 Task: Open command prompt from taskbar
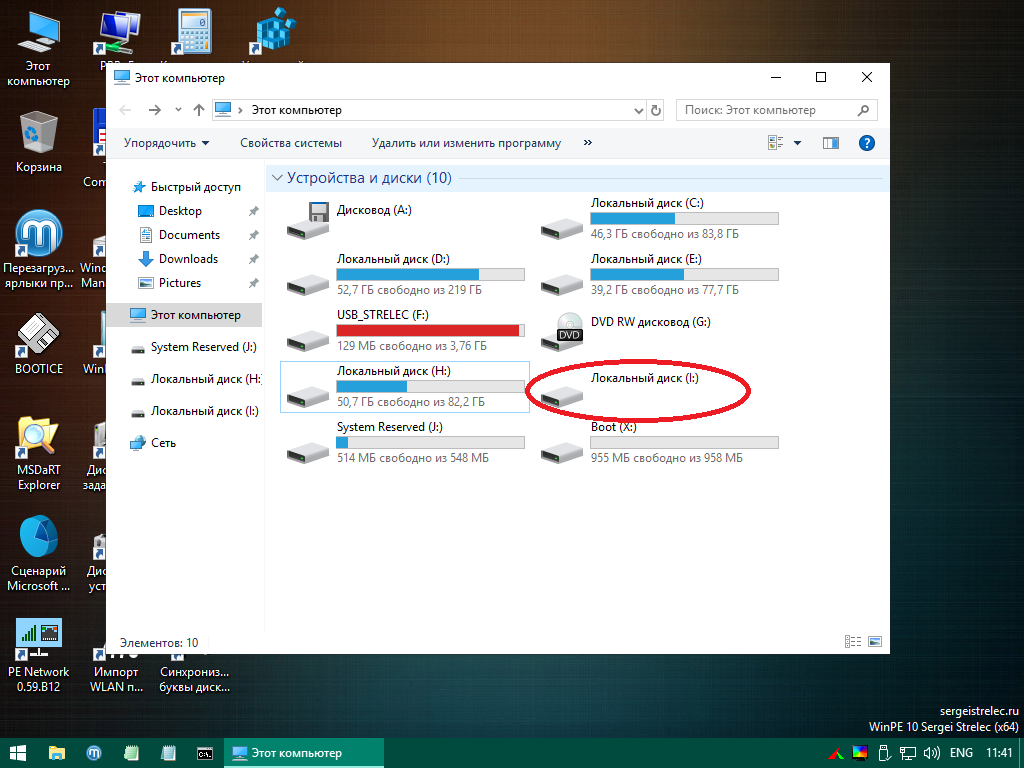click(x=204, y=752)
